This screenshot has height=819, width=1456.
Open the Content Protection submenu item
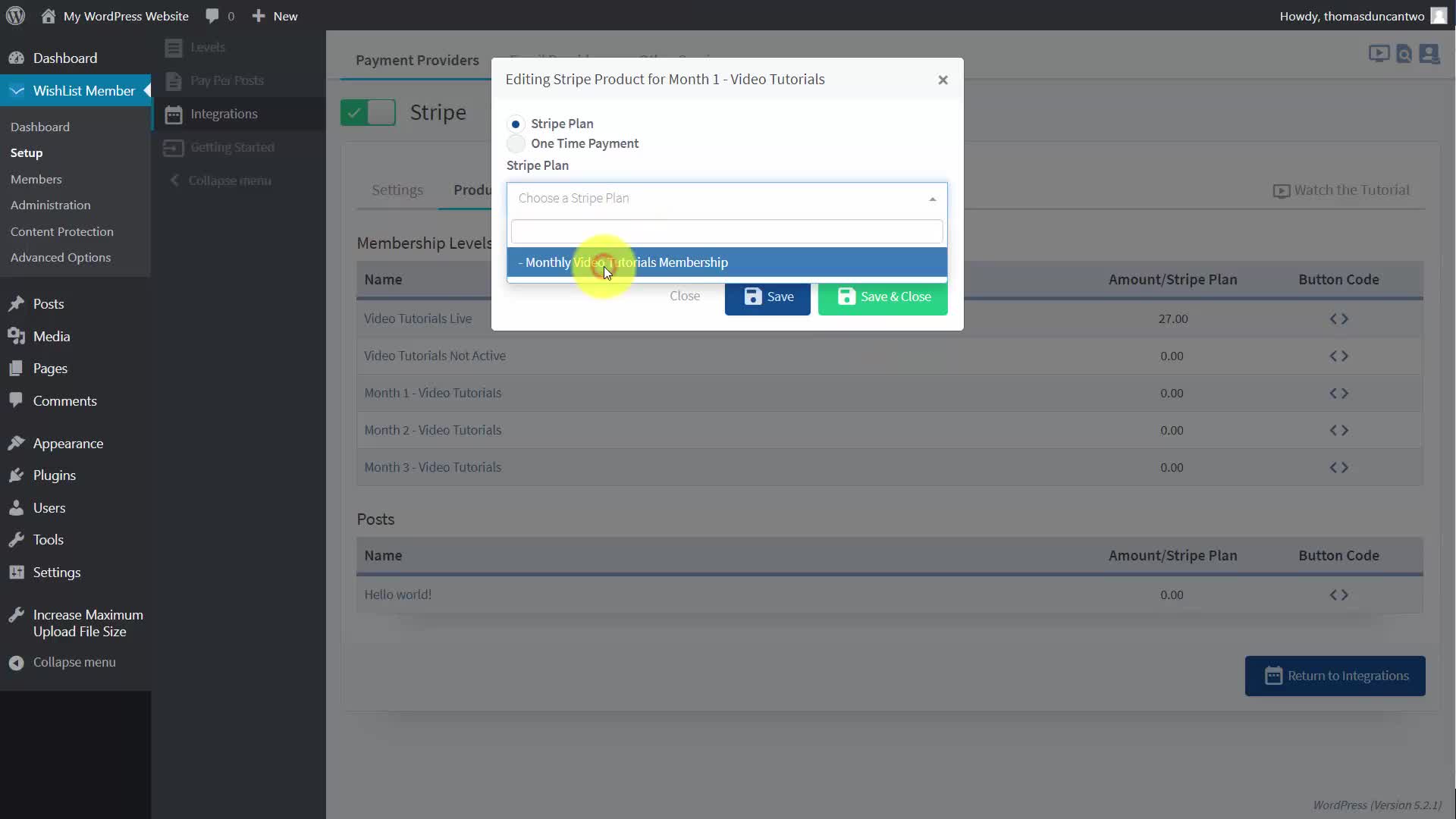coord(62,232)
